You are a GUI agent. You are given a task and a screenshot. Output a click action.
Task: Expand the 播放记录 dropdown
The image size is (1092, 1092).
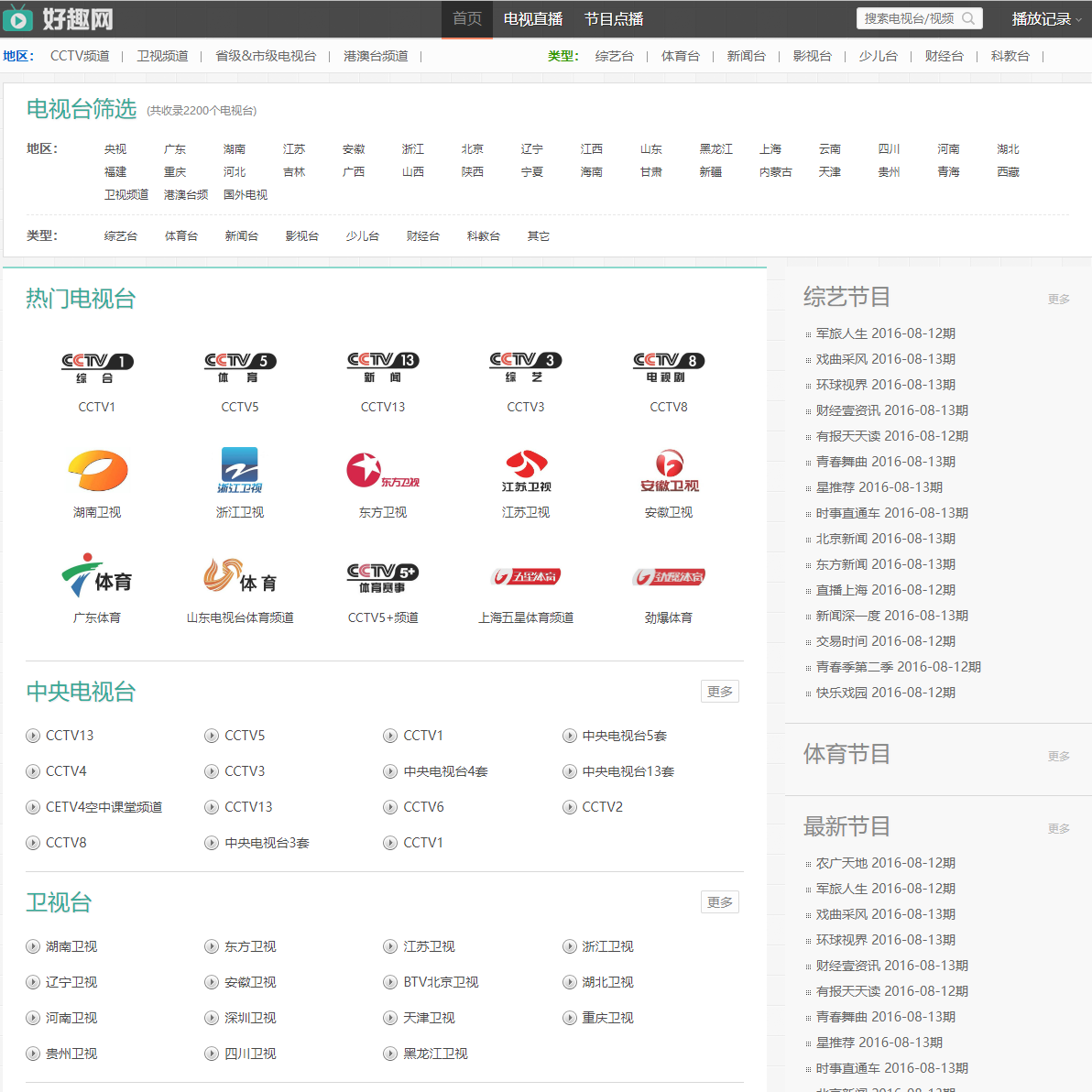tap(1046, 19)
